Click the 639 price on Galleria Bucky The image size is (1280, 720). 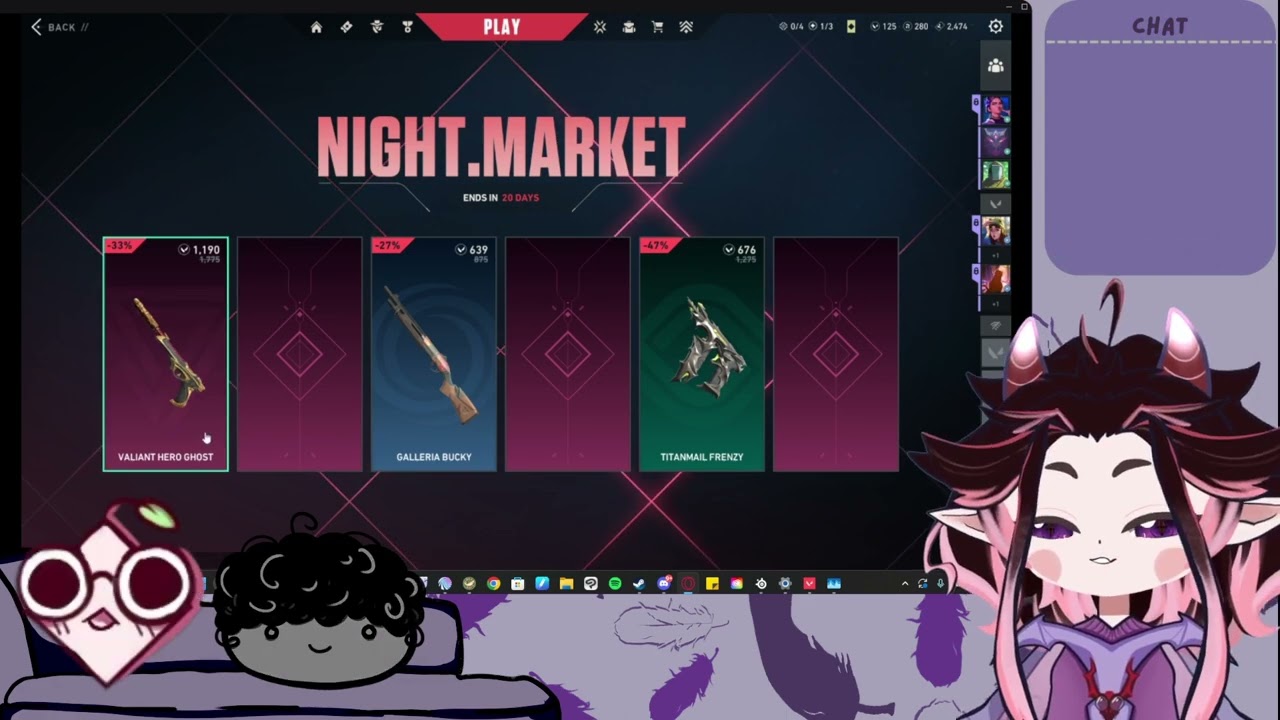472,250
